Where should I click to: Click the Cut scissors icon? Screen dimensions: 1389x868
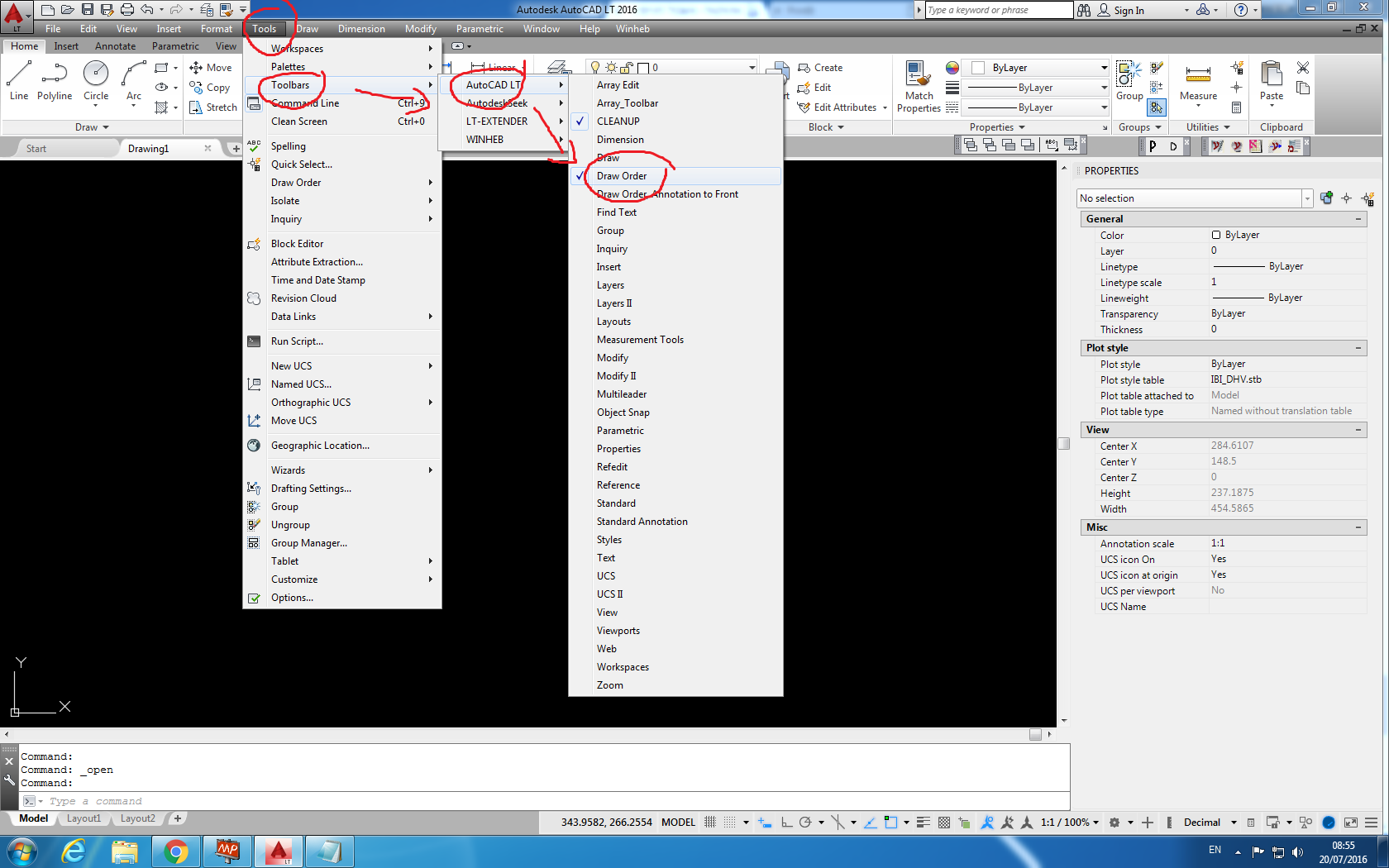pos(1303,68)
